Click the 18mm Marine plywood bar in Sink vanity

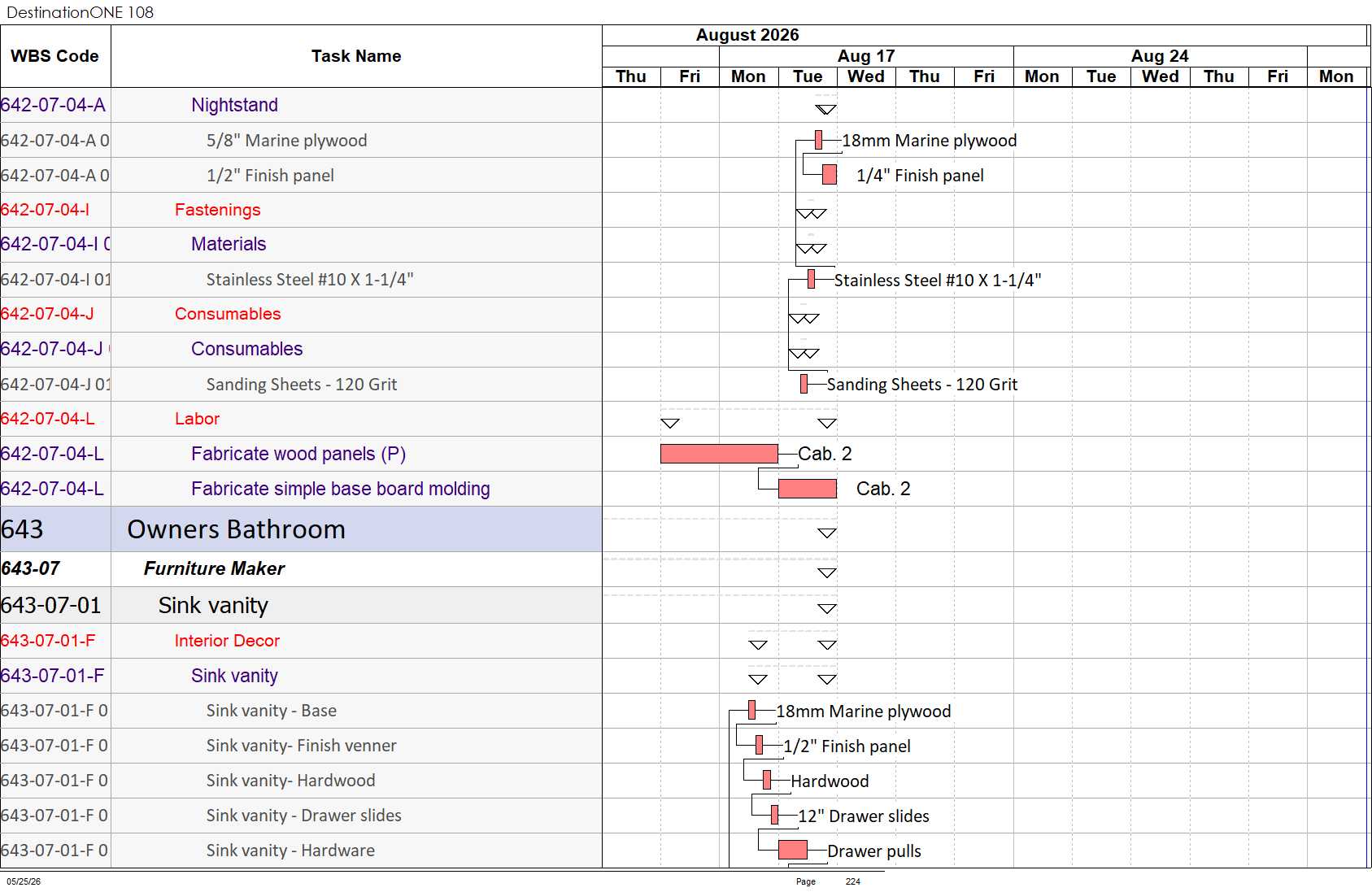click(752, 710)
